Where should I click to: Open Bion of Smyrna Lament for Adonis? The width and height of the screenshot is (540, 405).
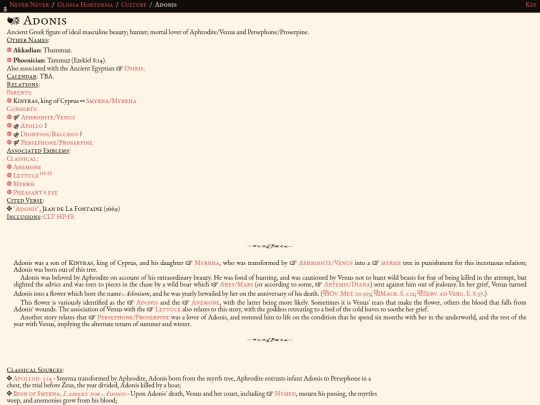pos(69,394)
